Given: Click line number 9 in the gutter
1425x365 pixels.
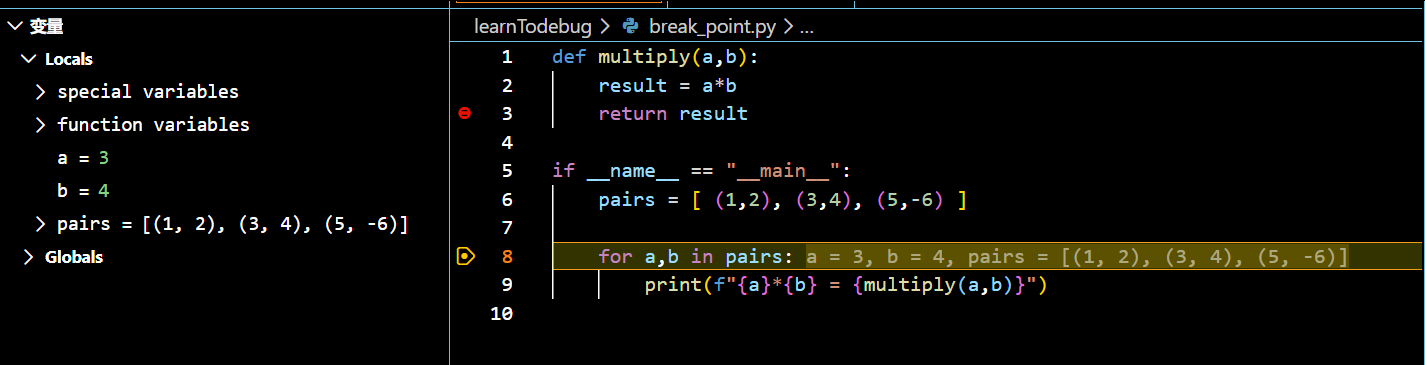Looking at the screenshot, I should click(507, 285).
